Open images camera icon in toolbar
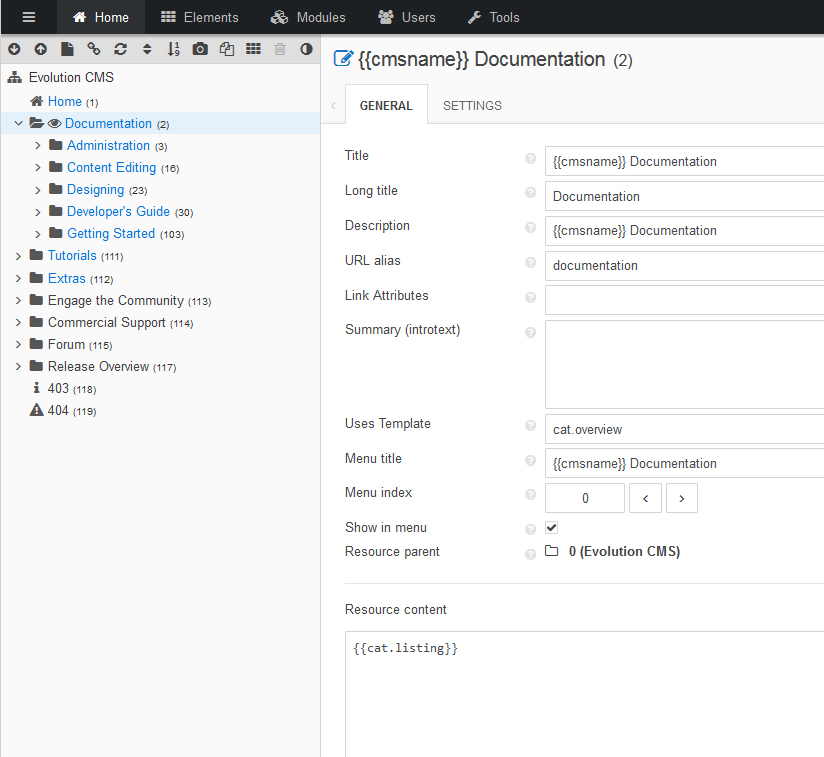The width and height of the screenshot is (824, 757). [200, 49]
